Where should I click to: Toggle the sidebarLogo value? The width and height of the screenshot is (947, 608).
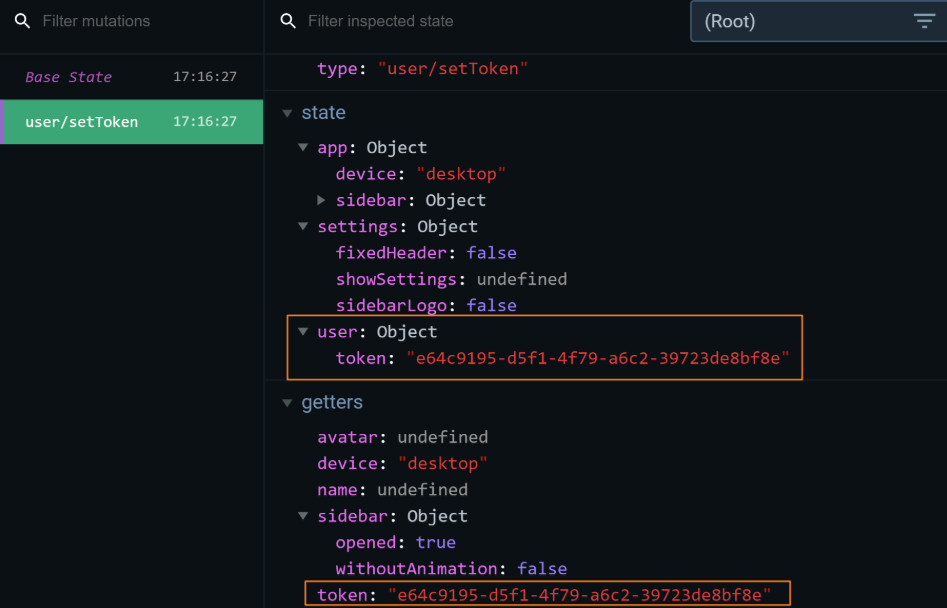pos(492,305)
